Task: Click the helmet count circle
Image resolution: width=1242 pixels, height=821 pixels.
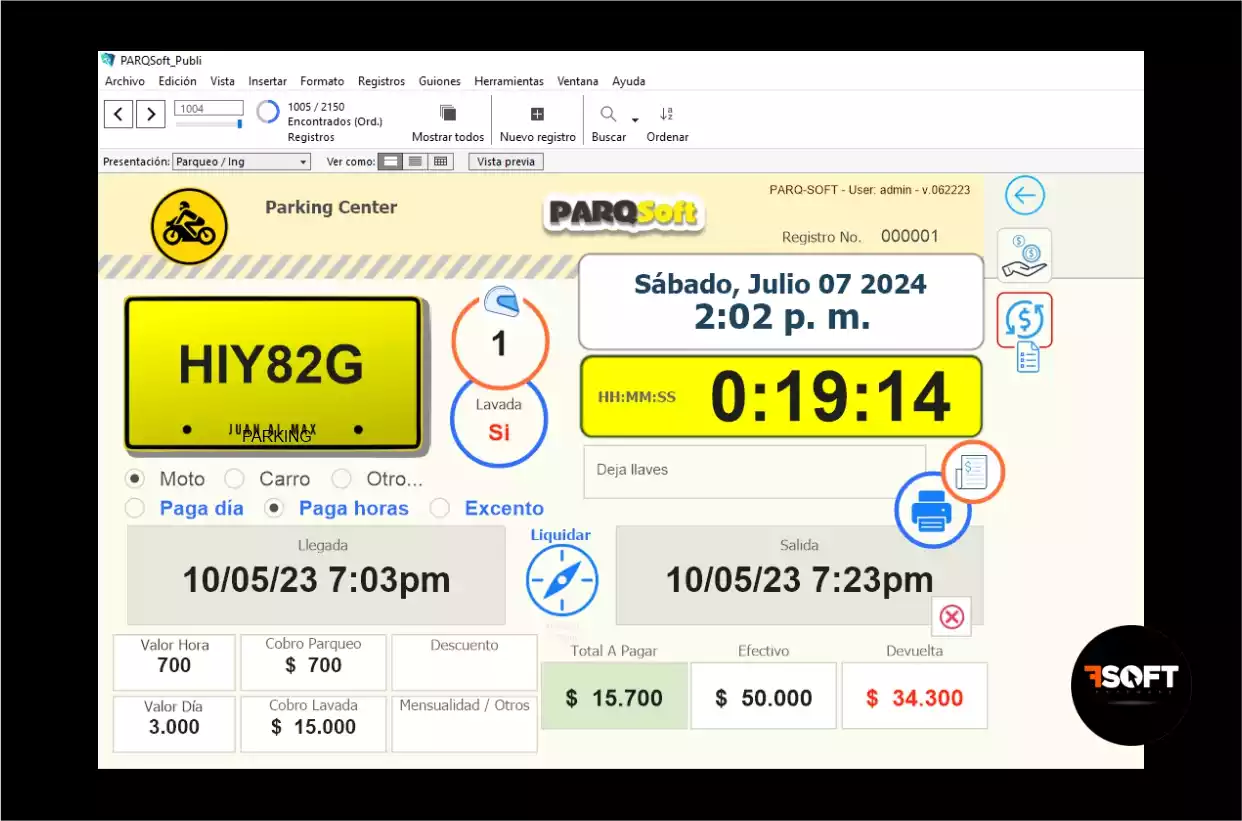Action: 499,342
